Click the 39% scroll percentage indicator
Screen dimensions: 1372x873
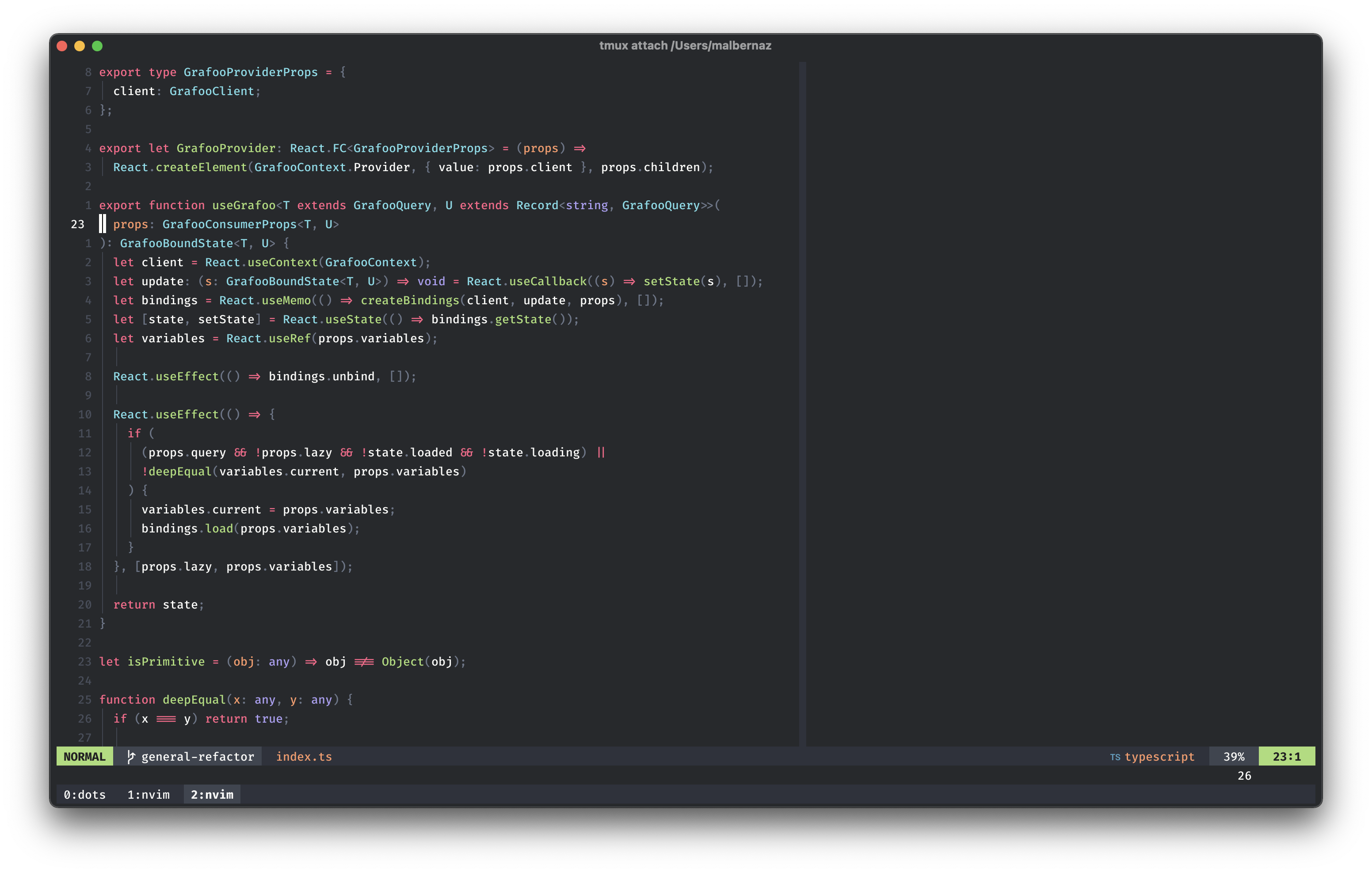click(1234, 757)
